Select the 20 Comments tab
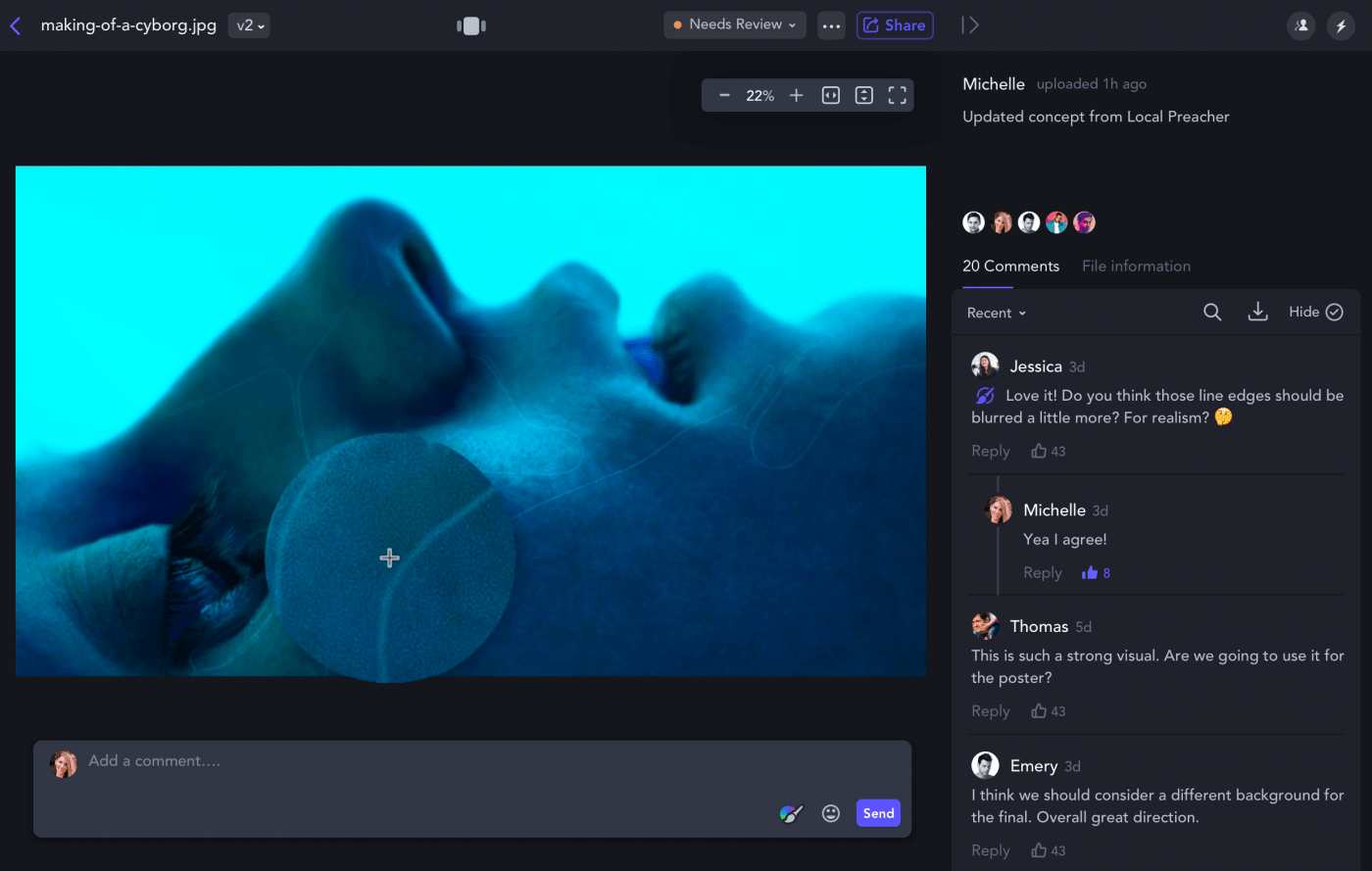Viewport: 1372px width, 871px height. (x=1010, y=266)
